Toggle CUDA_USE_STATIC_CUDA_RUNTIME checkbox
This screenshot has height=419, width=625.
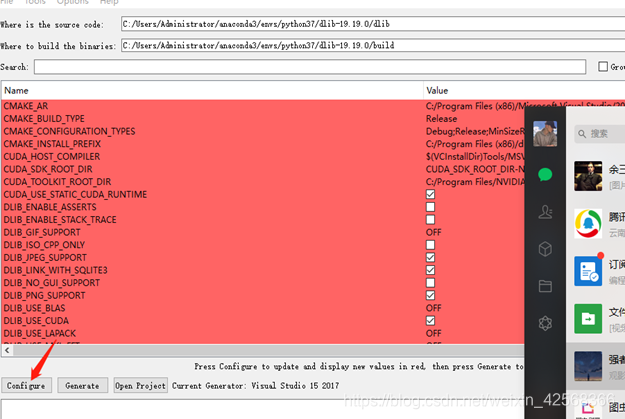point(430,194)
